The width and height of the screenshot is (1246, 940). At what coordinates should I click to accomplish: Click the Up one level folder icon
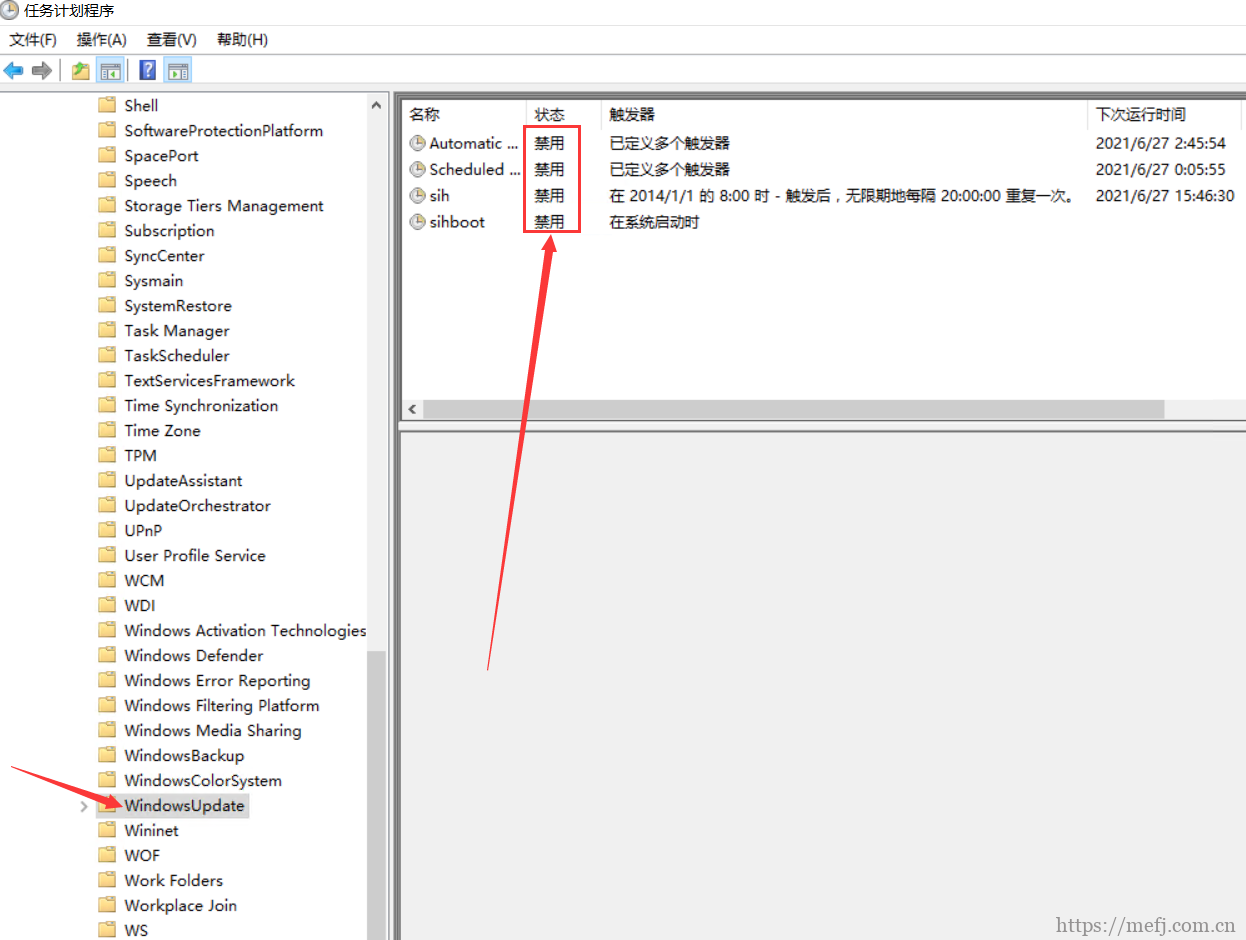tap(81, 71)
